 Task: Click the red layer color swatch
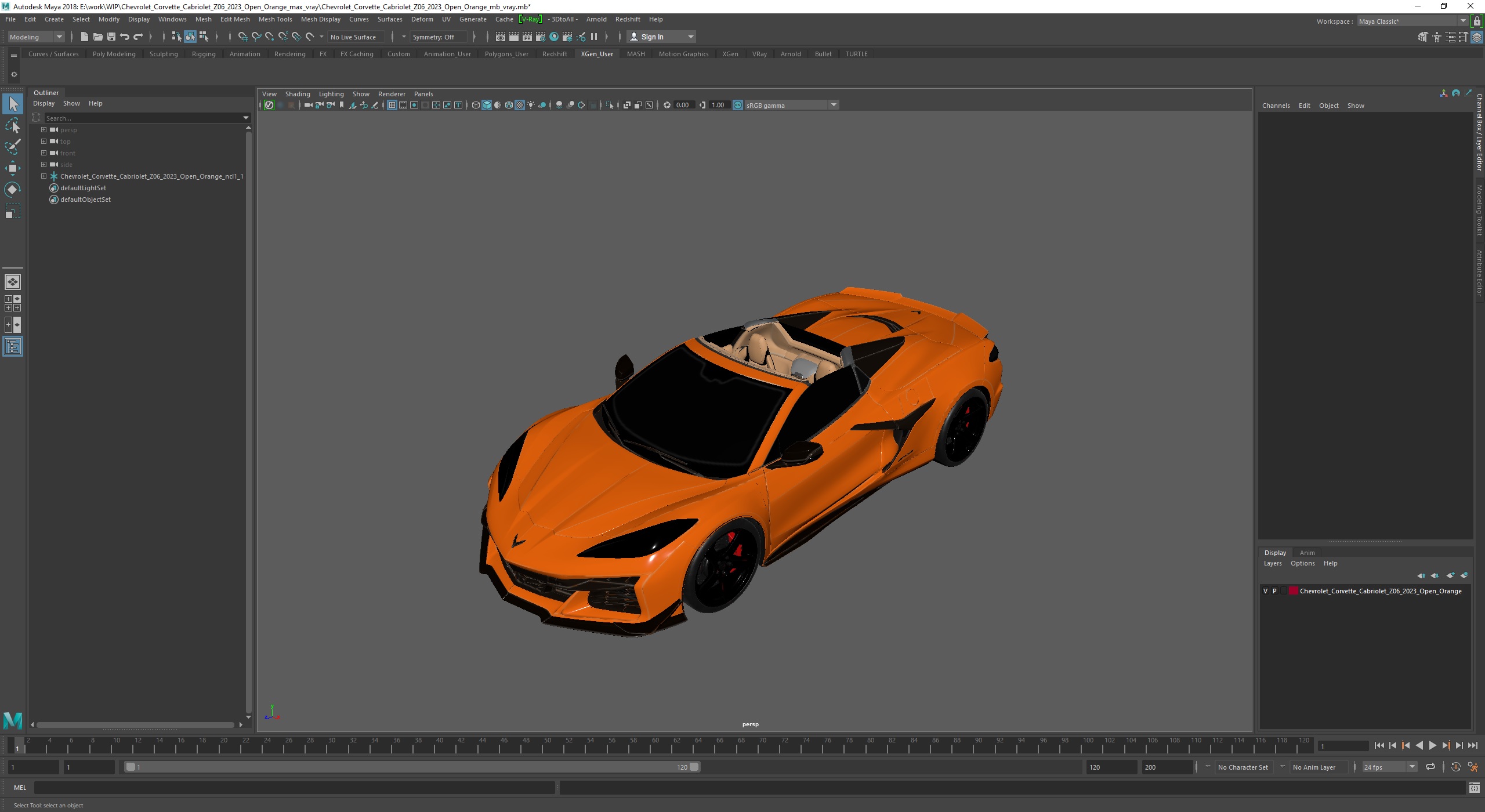(1293, 591)
